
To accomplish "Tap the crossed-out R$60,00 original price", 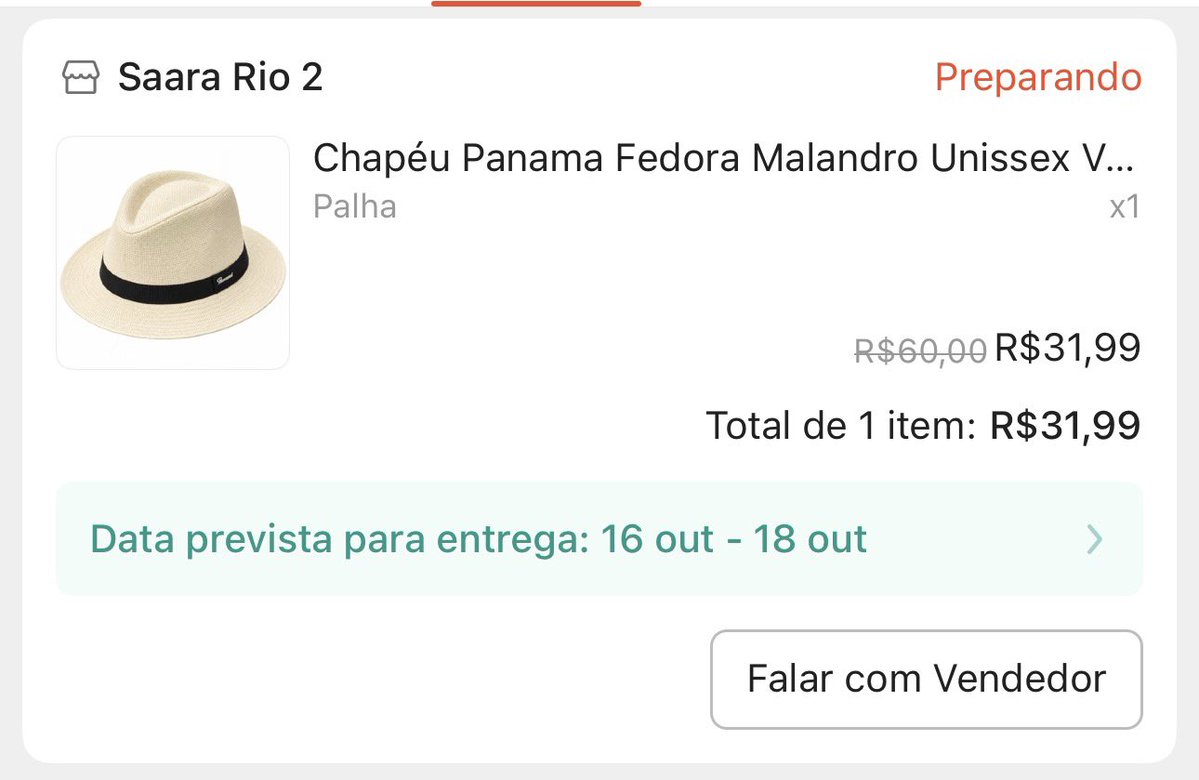I will 920,351.
